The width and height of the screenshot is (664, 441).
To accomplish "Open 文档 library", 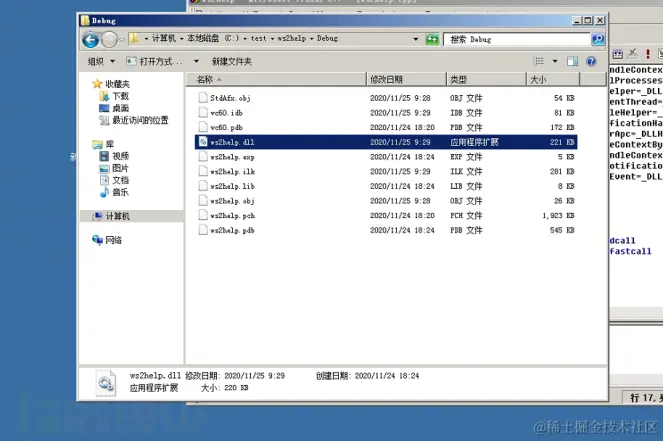I will 120,180.
